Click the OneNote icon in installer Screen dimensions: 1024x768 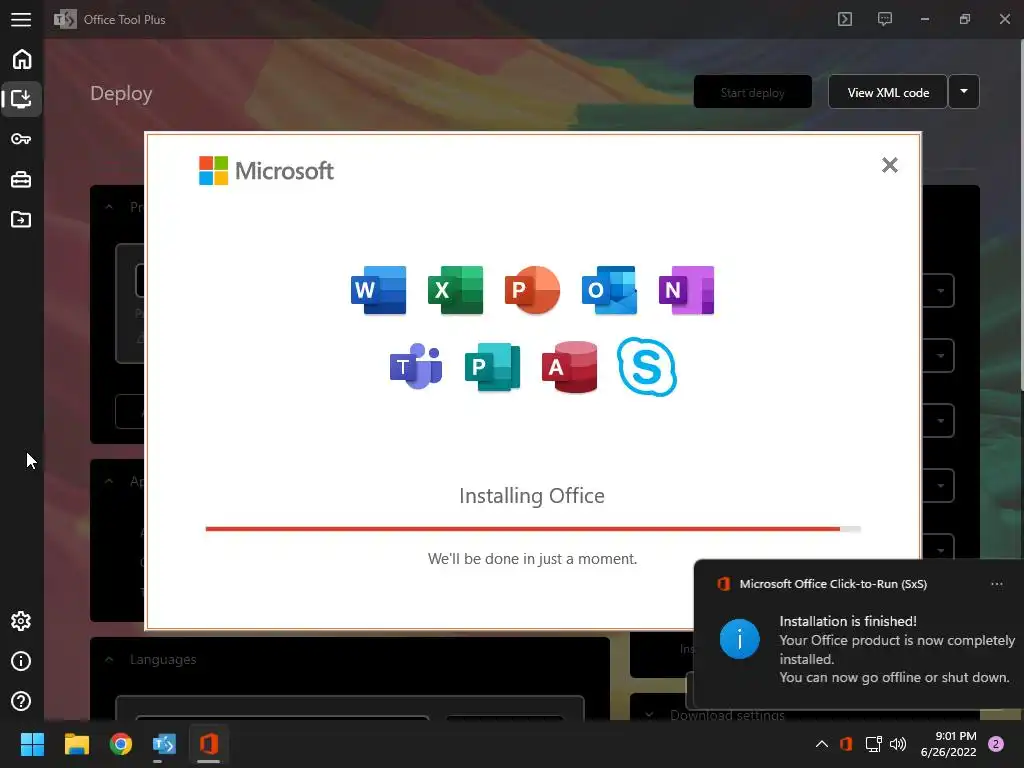click(686, 290)
